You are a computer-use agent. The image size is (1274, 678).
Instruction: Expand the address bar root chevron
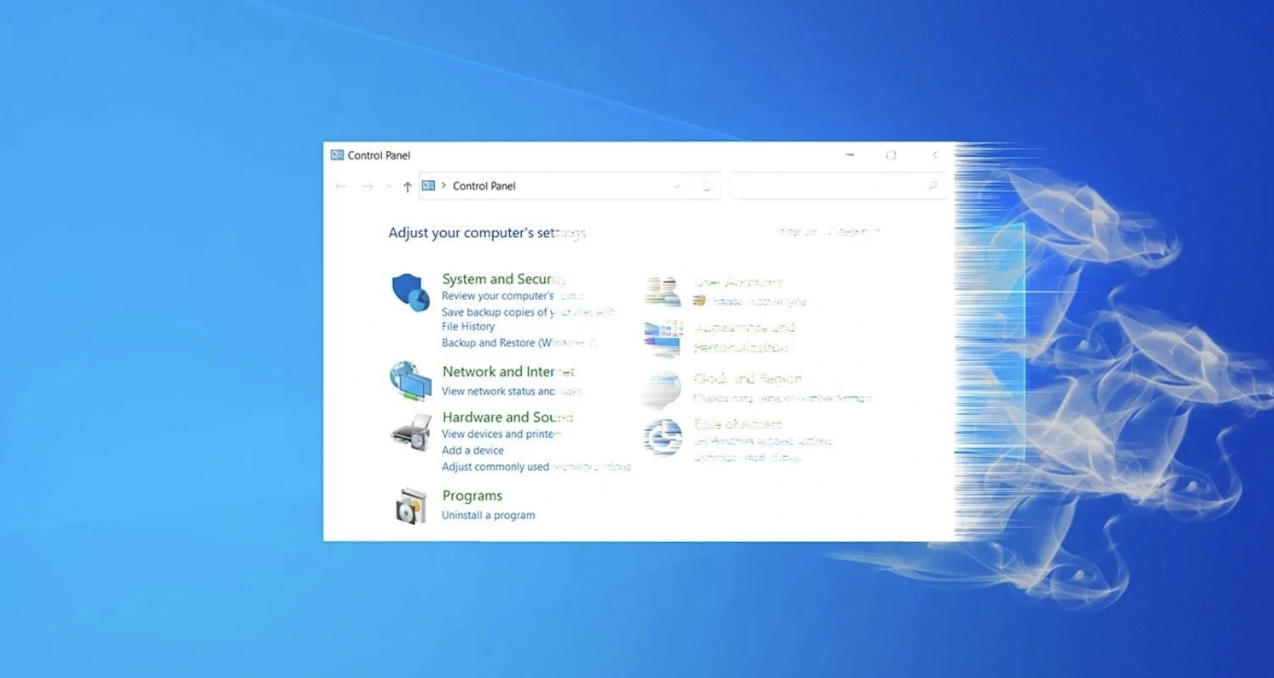pyautogui.click(x=443, y=185)
